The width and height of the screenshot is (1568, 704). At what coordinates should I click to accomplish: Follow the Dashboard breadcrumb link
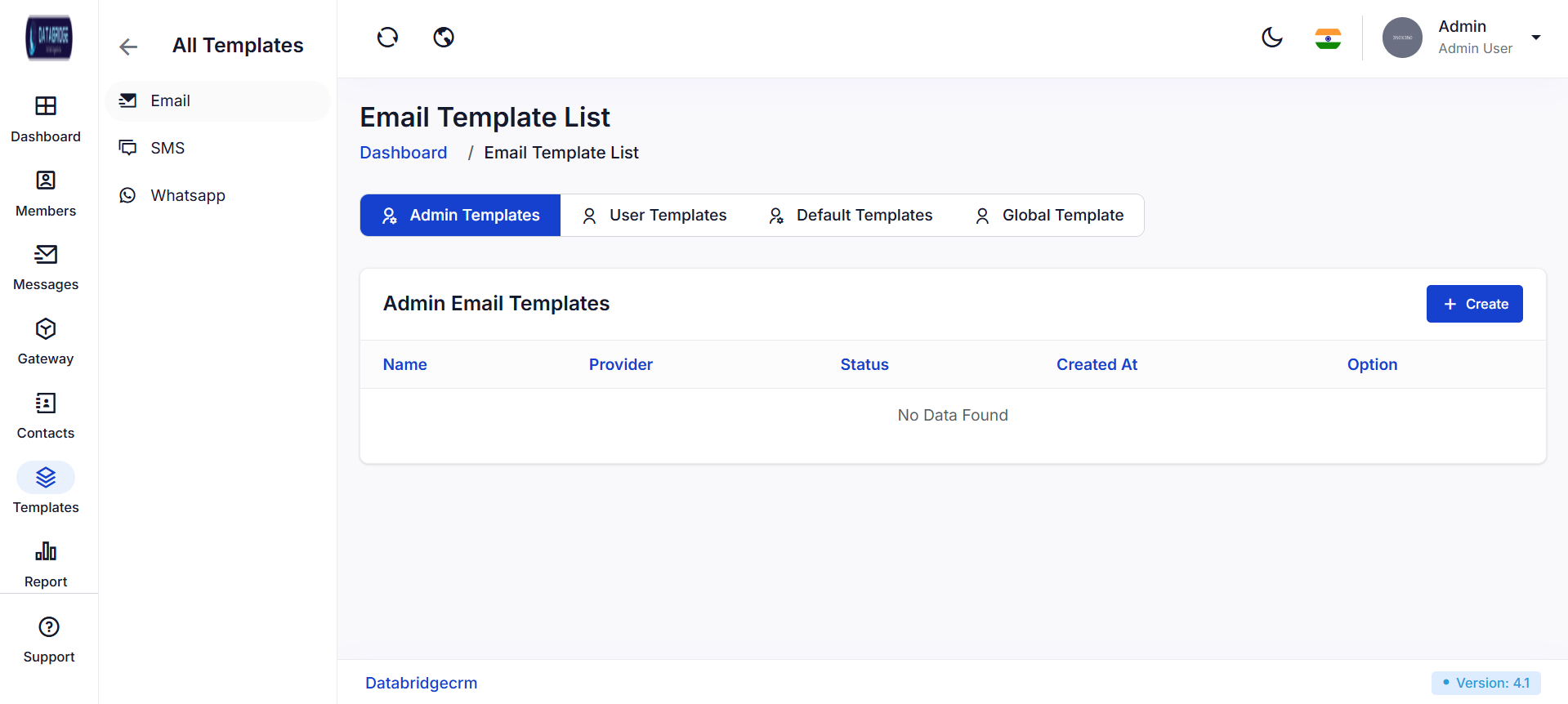(404, 153)
